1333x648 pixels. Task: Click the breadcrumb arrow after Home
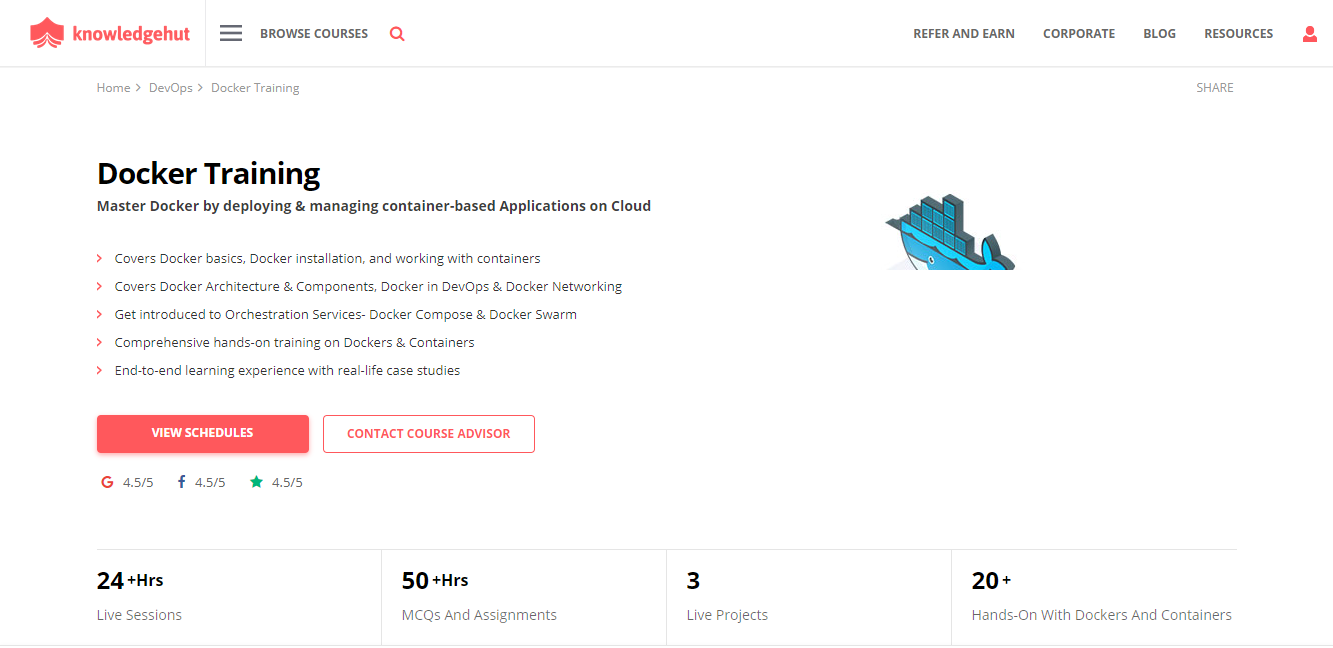(x=137, y=87)
